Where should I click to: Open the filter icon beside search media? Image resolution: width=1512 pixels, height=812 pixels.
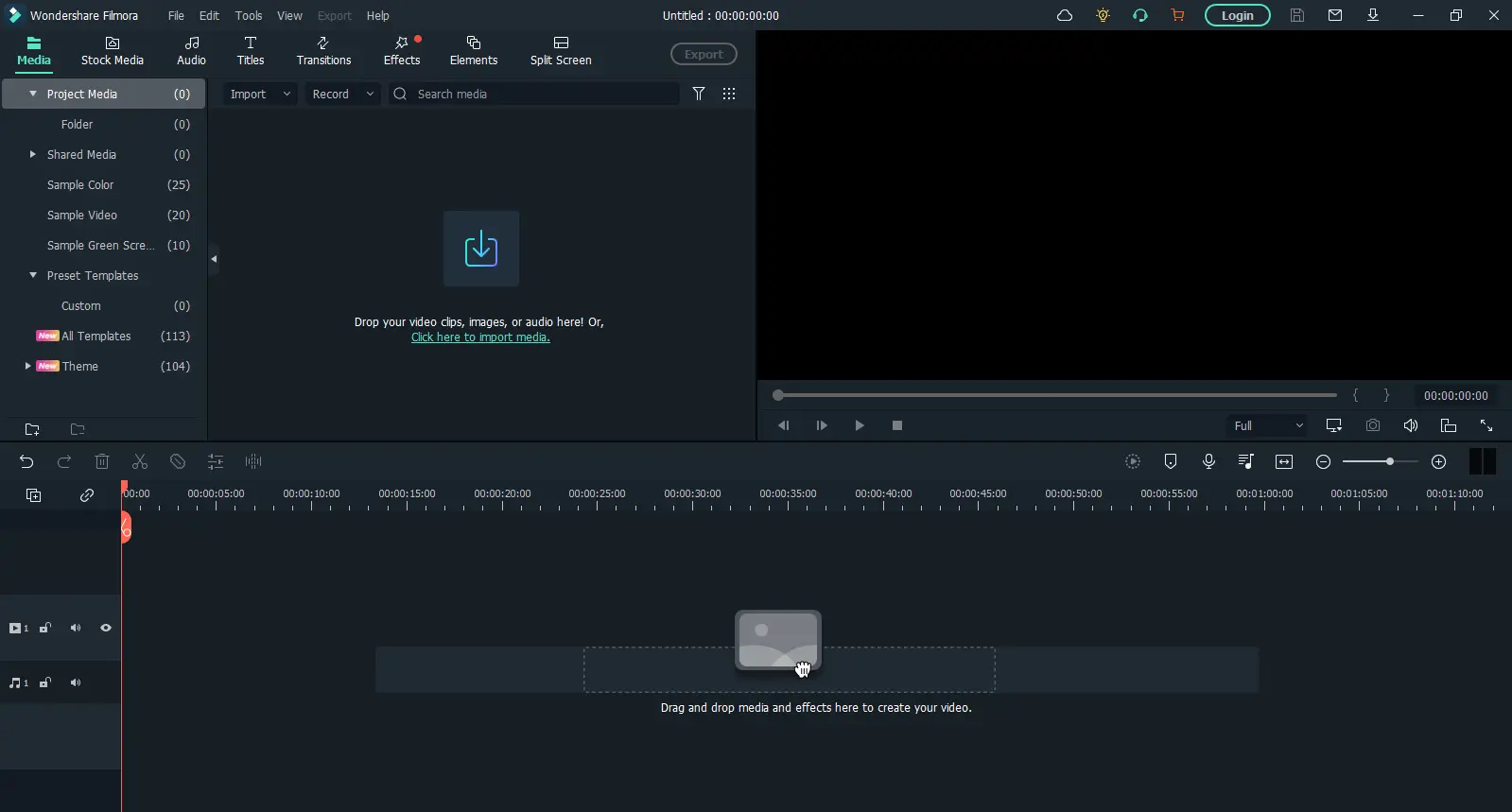tap(699, 94)
